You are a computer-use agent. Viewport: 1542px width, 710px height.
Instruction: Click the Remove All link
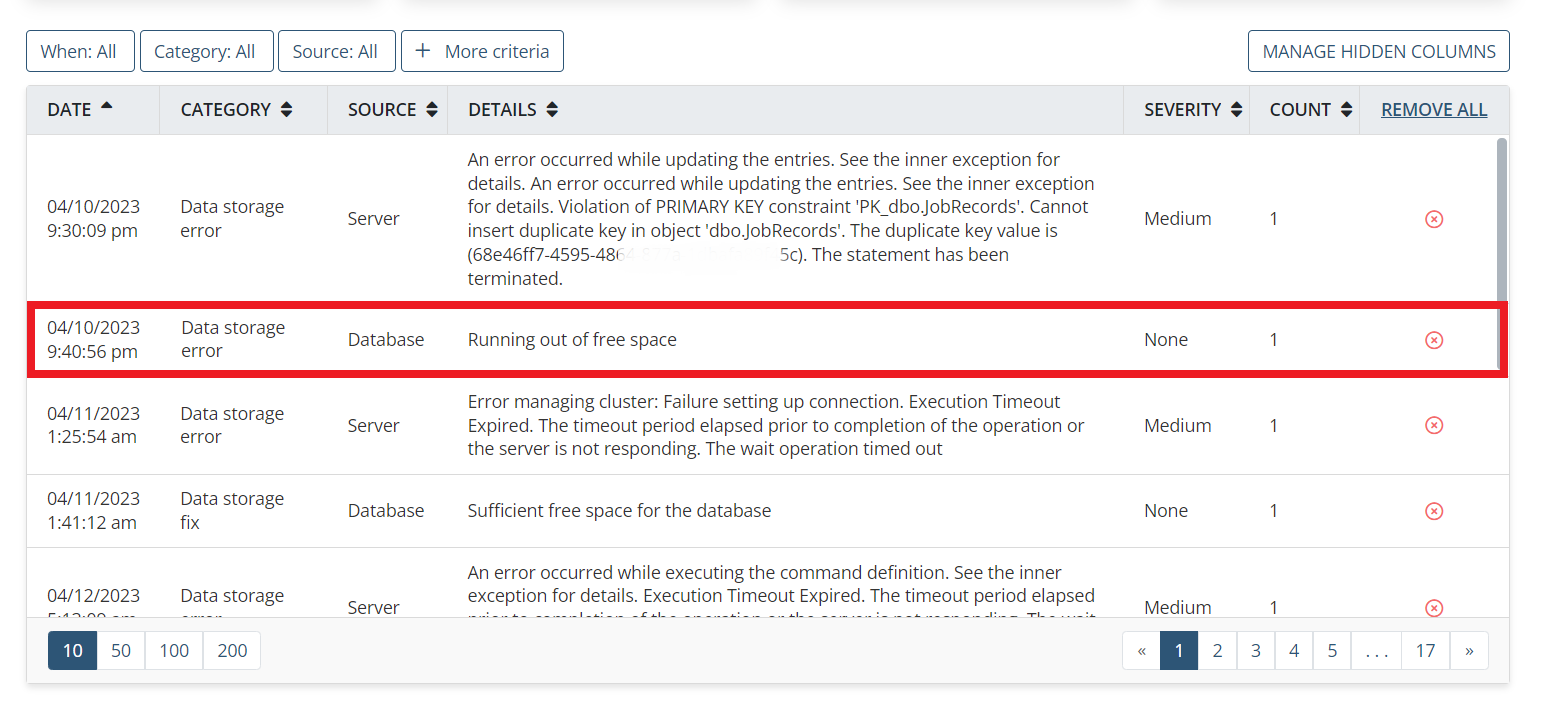pos(1433,110)
